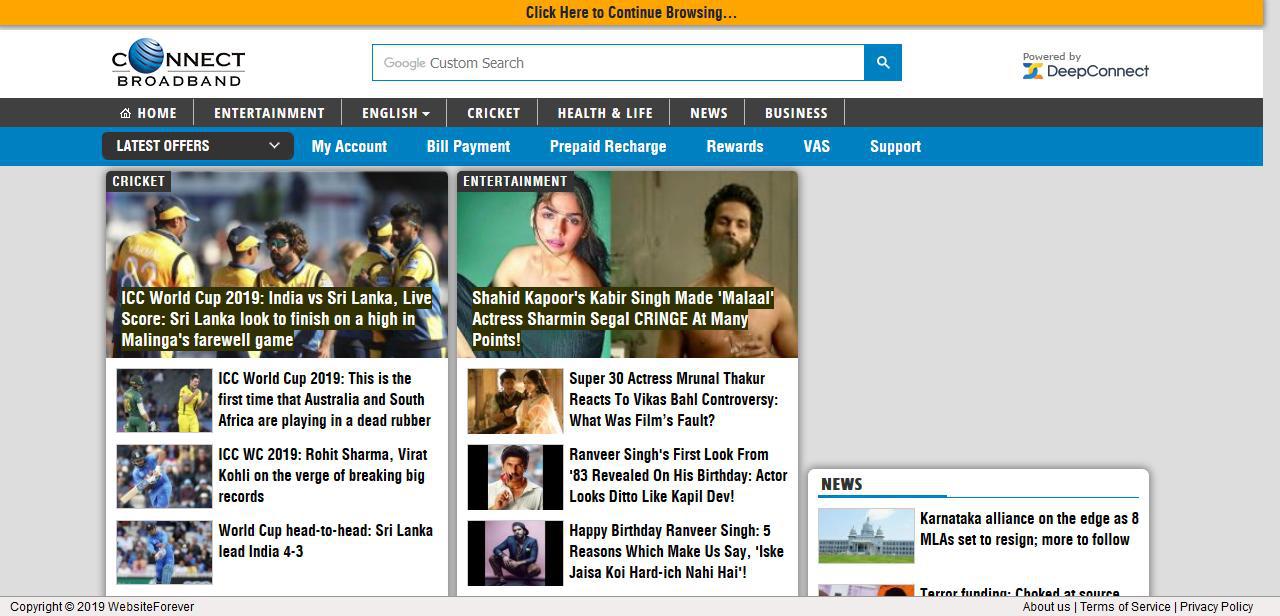Click the magnifier search button
Image resolution: width=1280 pixels, height=616 pixels.
click(883, 62)
